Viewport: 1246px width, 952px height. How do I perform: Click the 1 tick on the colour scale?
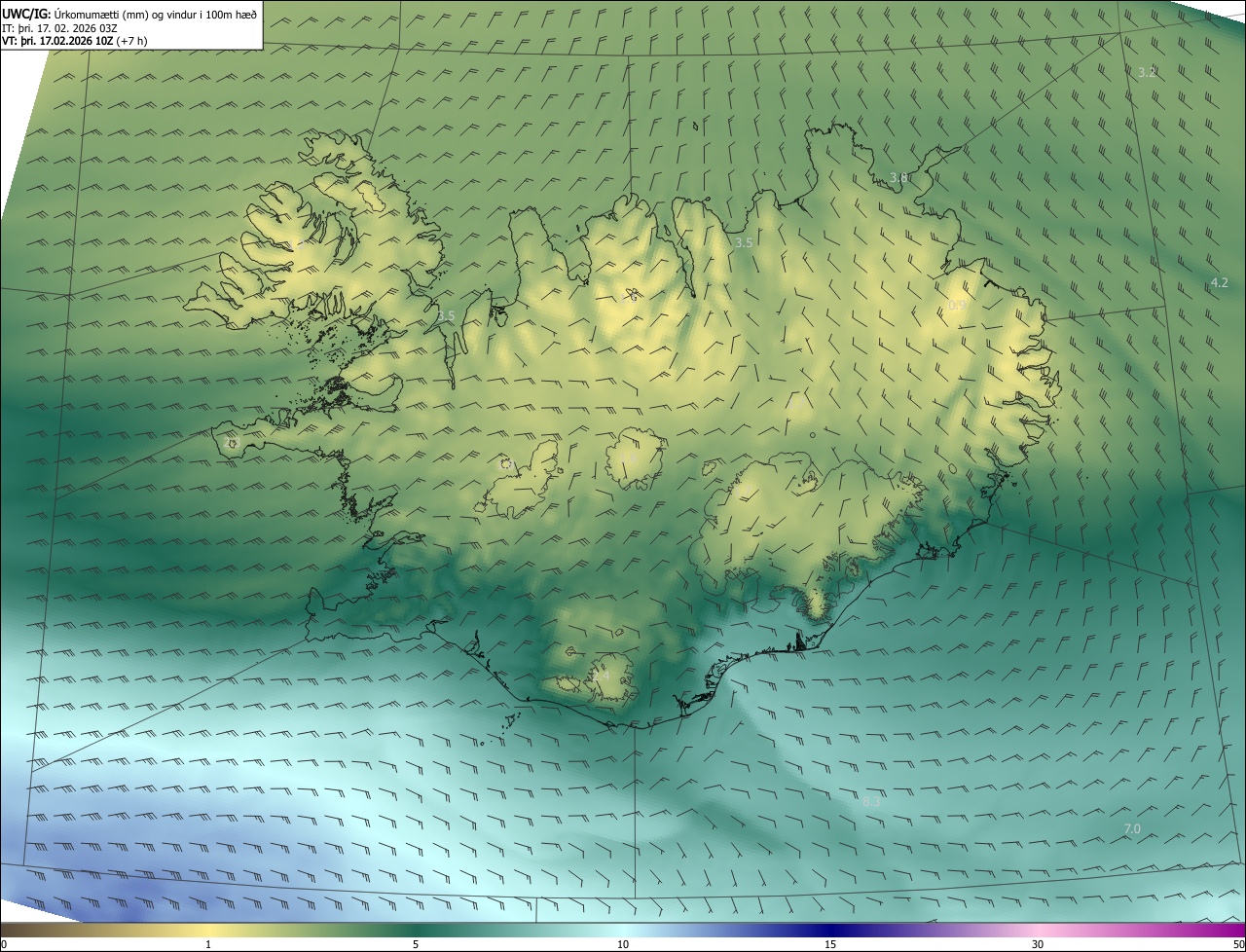pos(208,944)
